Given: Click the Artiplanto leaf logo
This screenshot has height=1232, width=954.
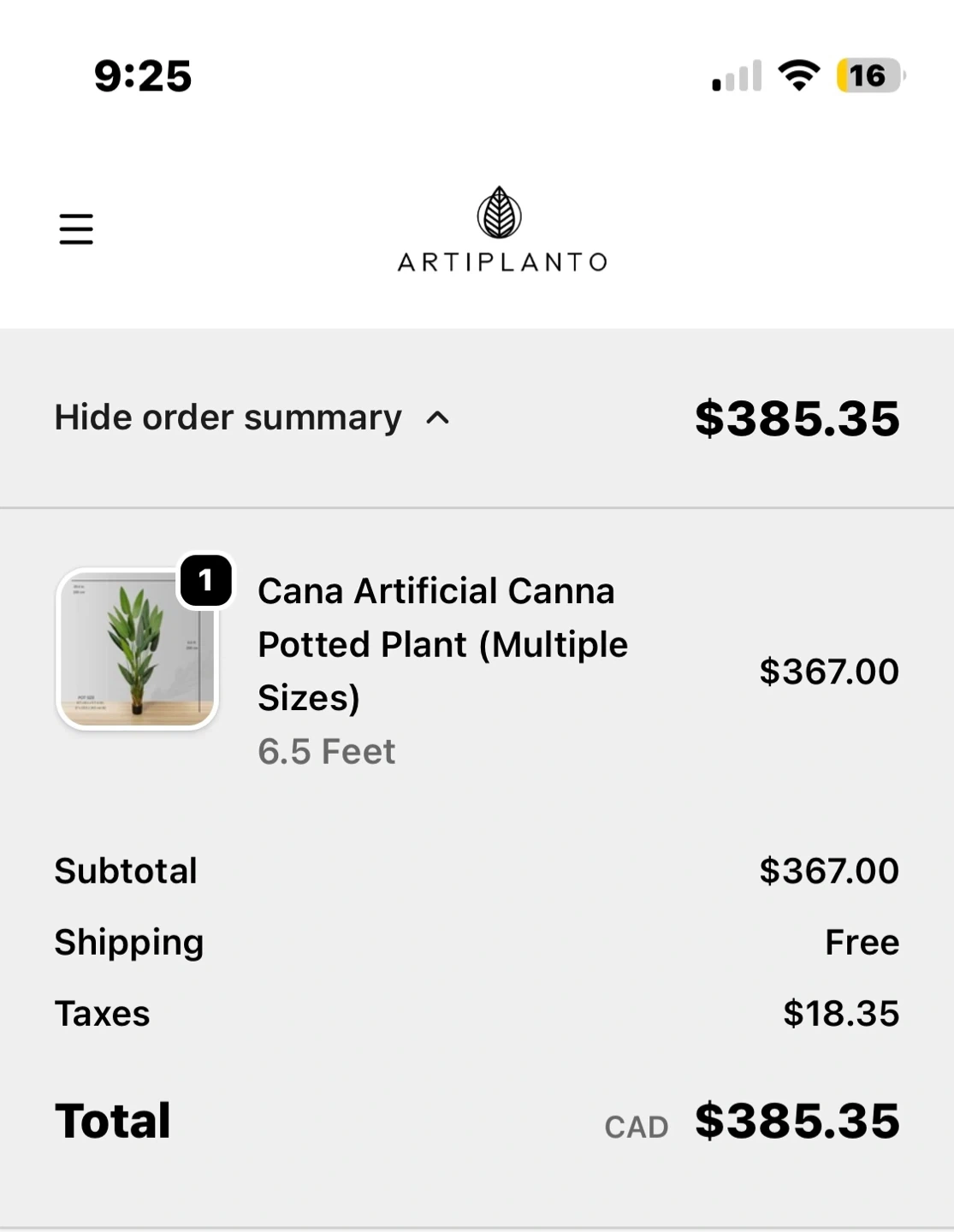Looking at the screenshot, I should click(x=500, y=212).
